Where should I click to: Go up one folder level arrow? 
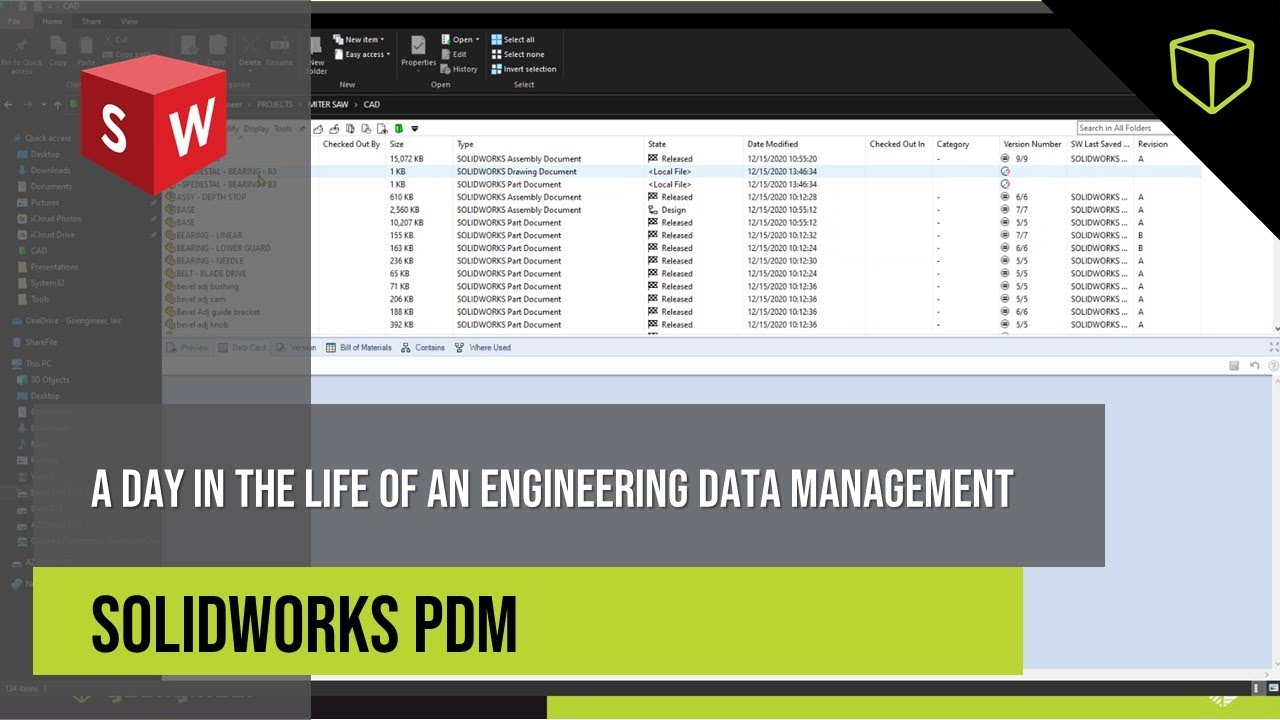point(60,104)
